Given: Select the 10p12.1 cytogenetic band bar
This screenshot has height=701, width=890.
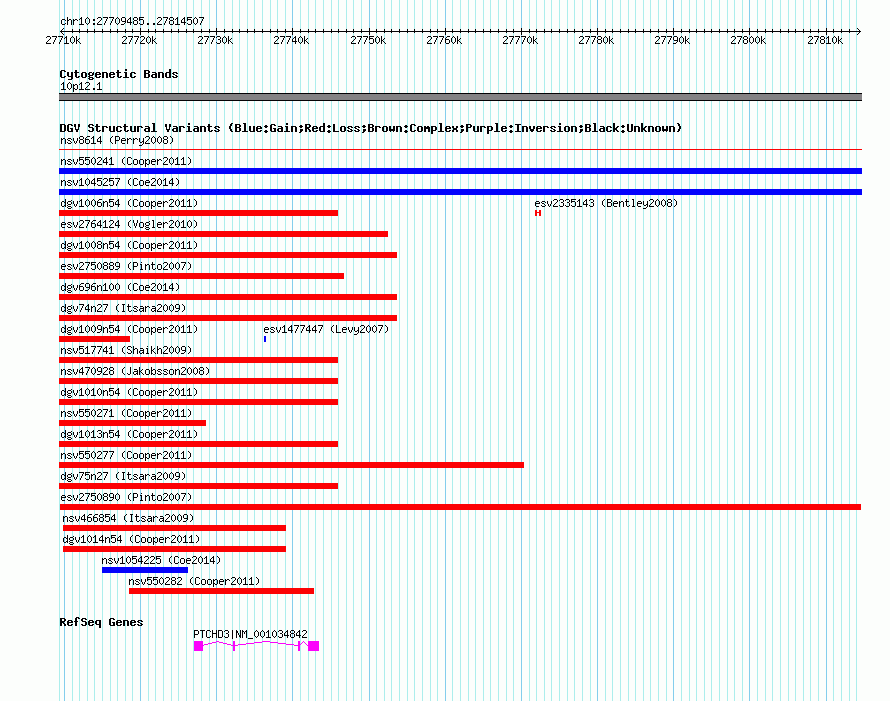Looking at the screenshot, I should (460, 97).
